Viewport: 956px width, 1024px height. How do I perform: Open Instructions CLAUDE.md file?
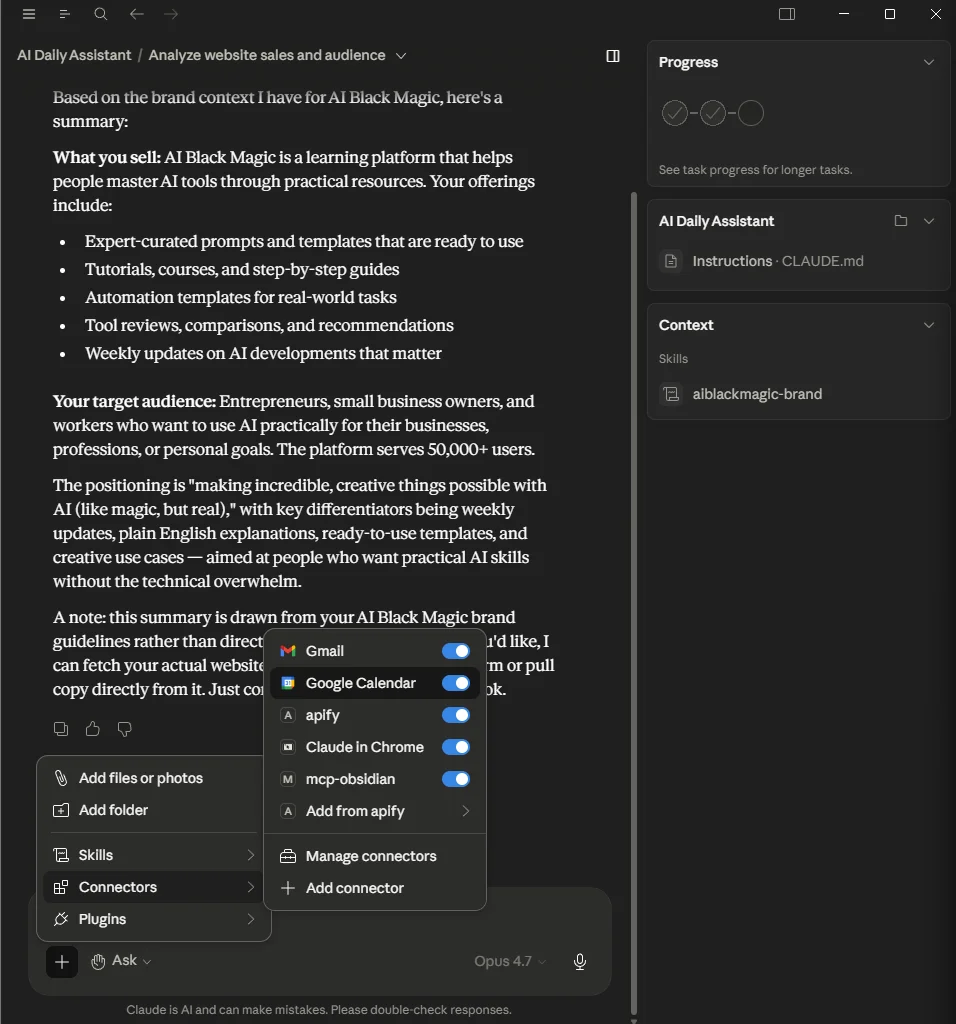(x=778, y=261)
